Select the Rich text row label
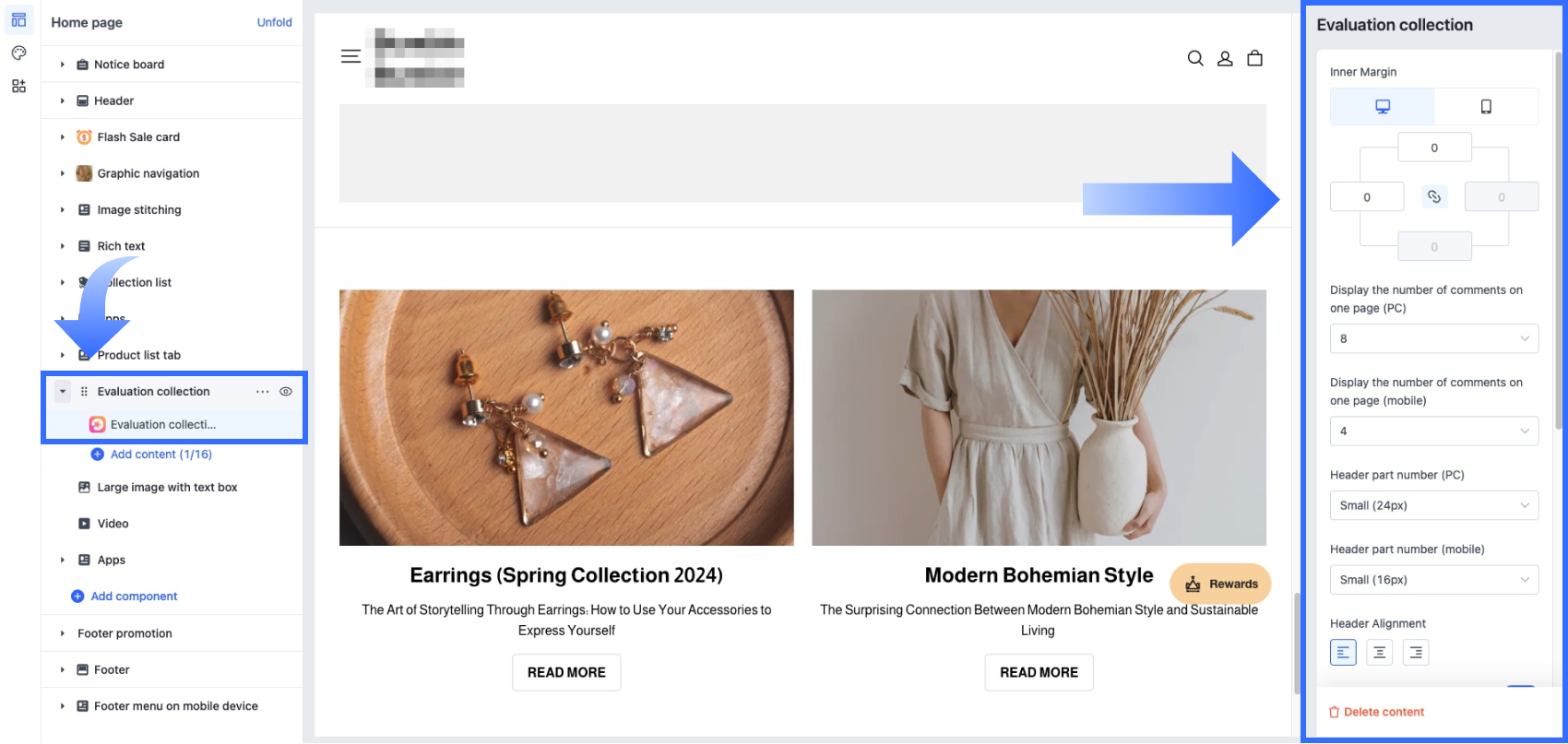The image size is (1568, 744). (x=121, y=246)
